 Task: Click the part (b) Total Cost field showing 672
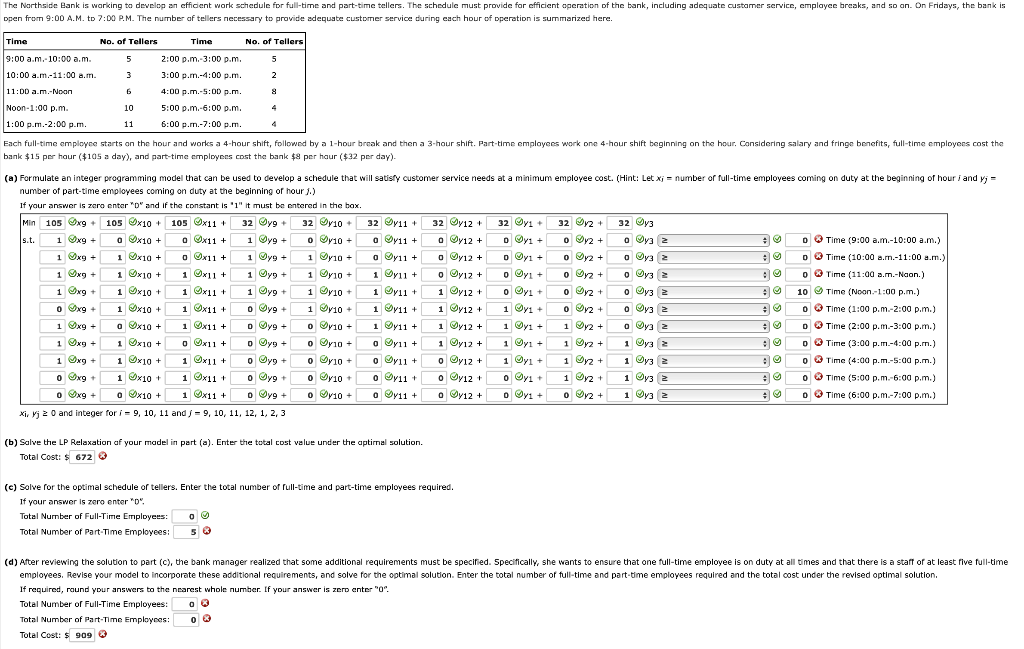82,457
